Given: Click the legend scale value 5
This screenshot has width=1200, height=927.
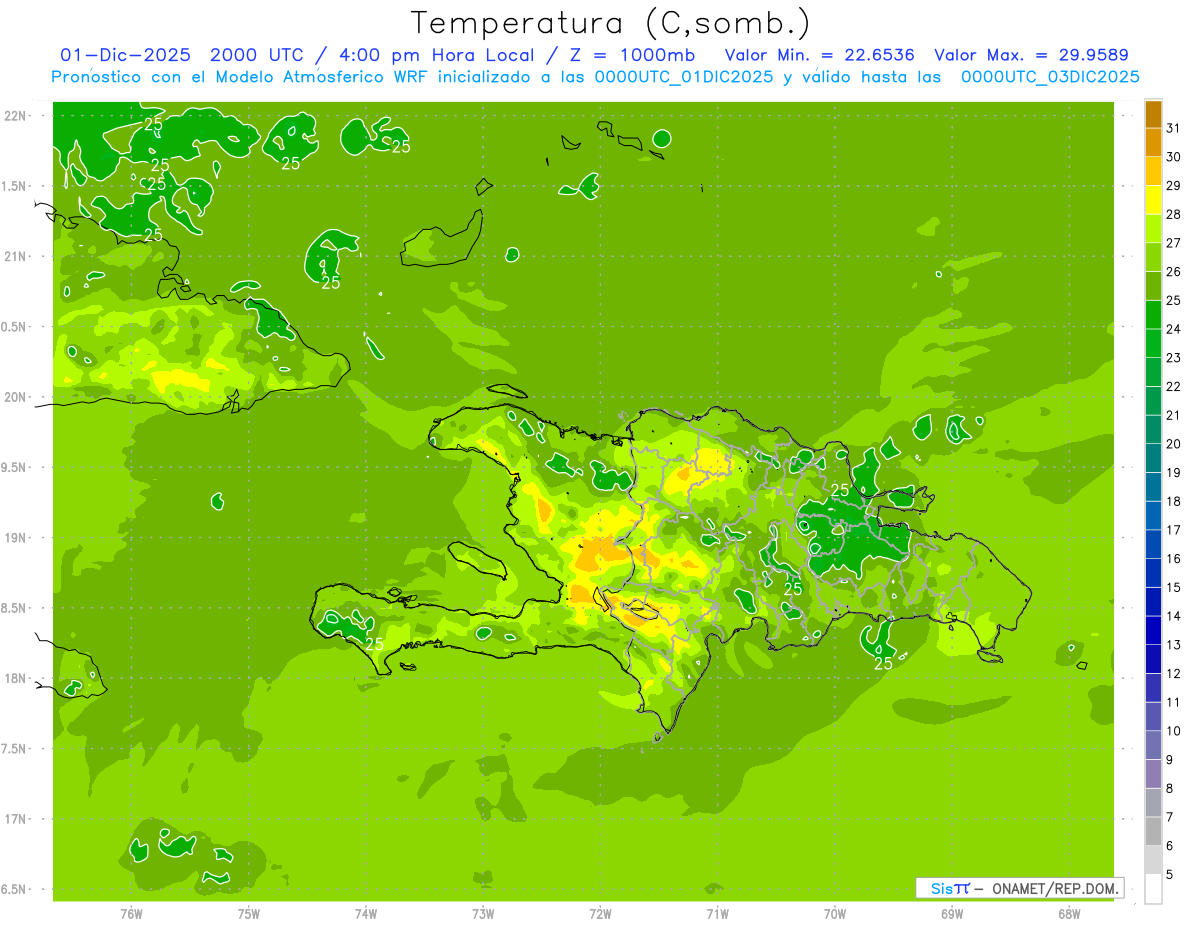Looking at the screenshot, I should point(1170,875).
